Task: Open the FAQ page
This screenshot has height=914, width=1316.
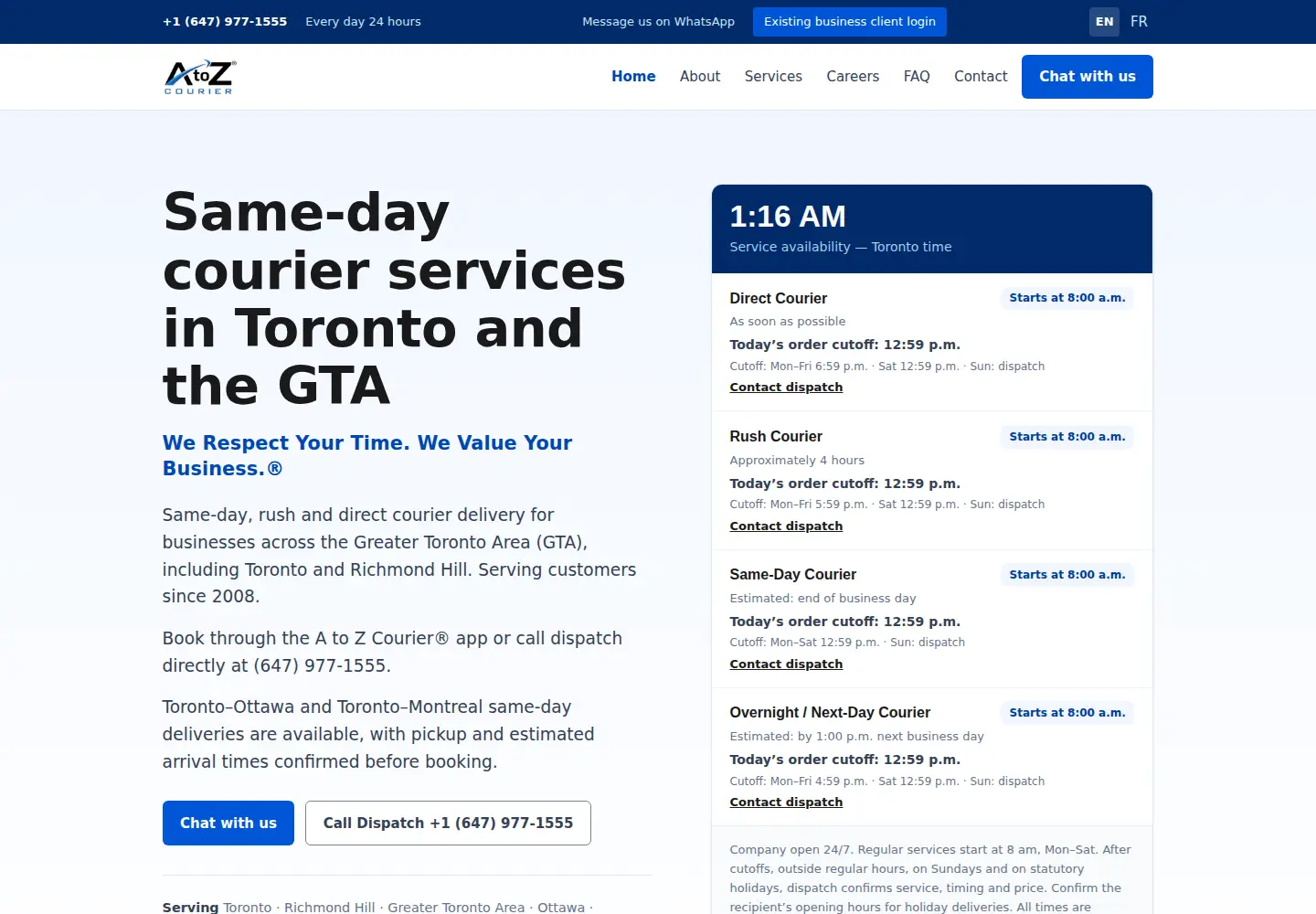Action: [917, 77]
